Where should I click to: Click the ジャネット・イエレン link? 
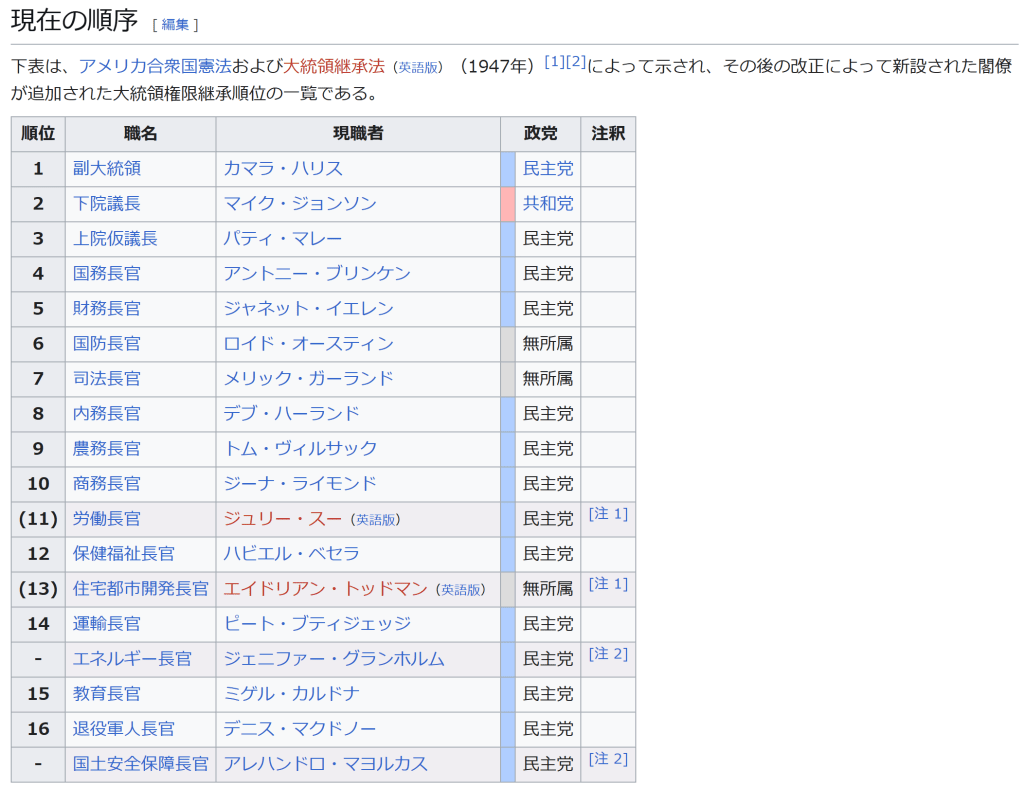308,309
